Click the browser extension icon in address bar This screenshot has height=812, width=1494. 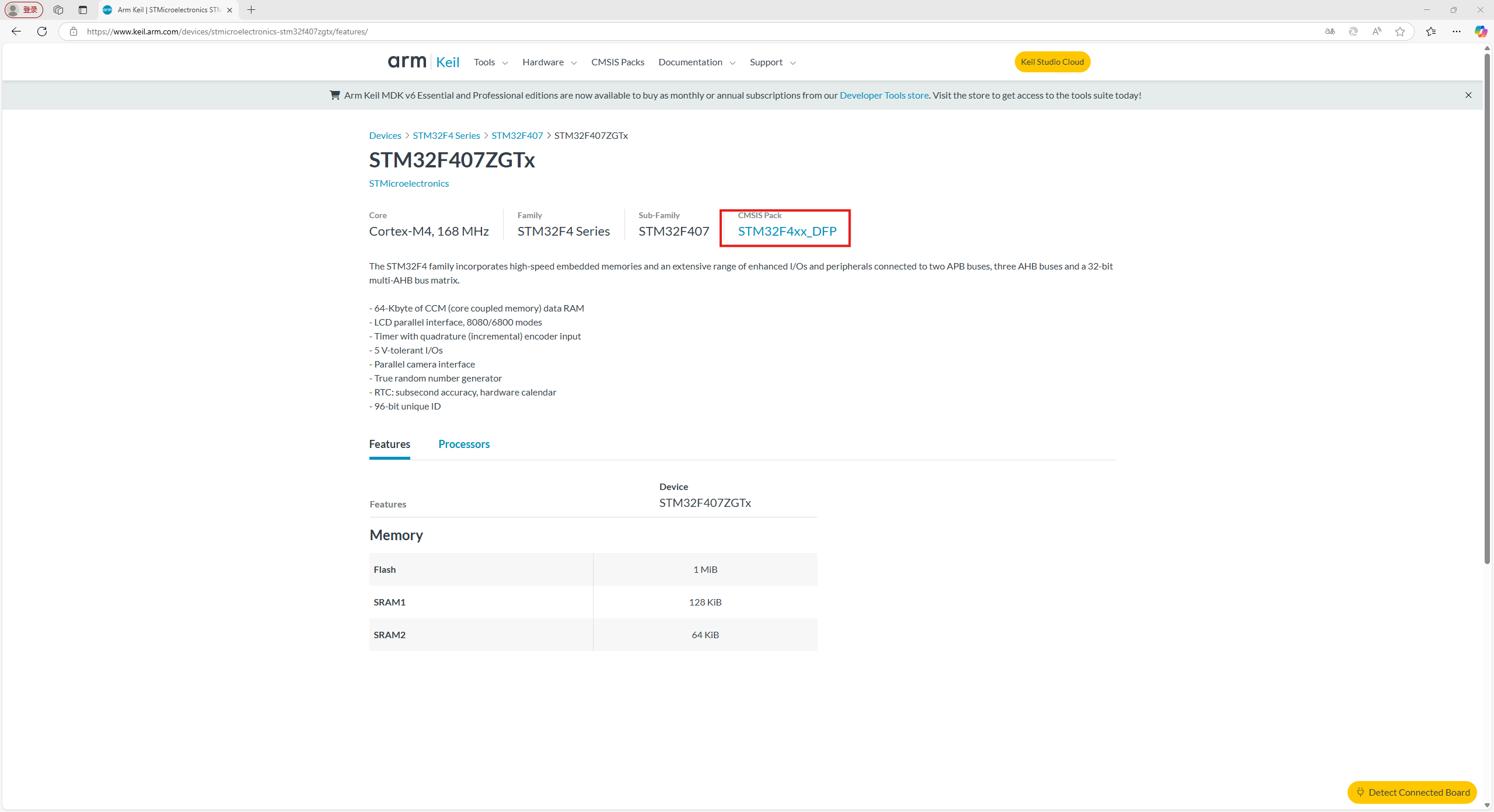coord(1353,32)
